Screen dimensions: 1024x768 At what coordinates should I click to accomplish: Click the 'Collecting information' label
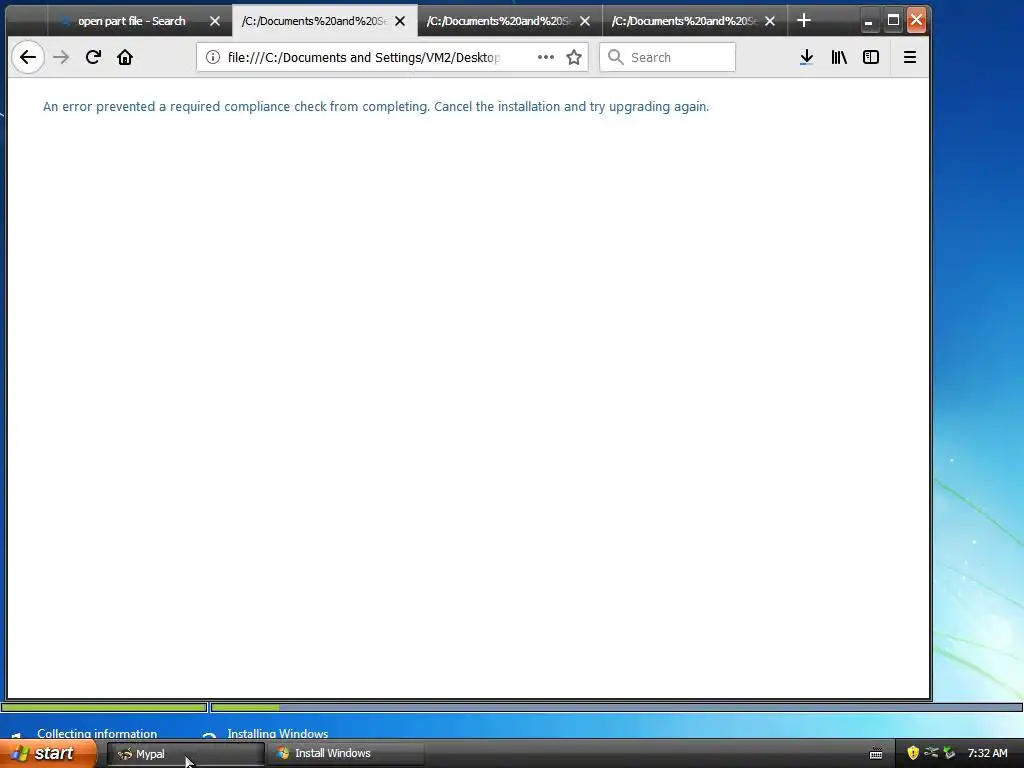[x=97, y=733]
